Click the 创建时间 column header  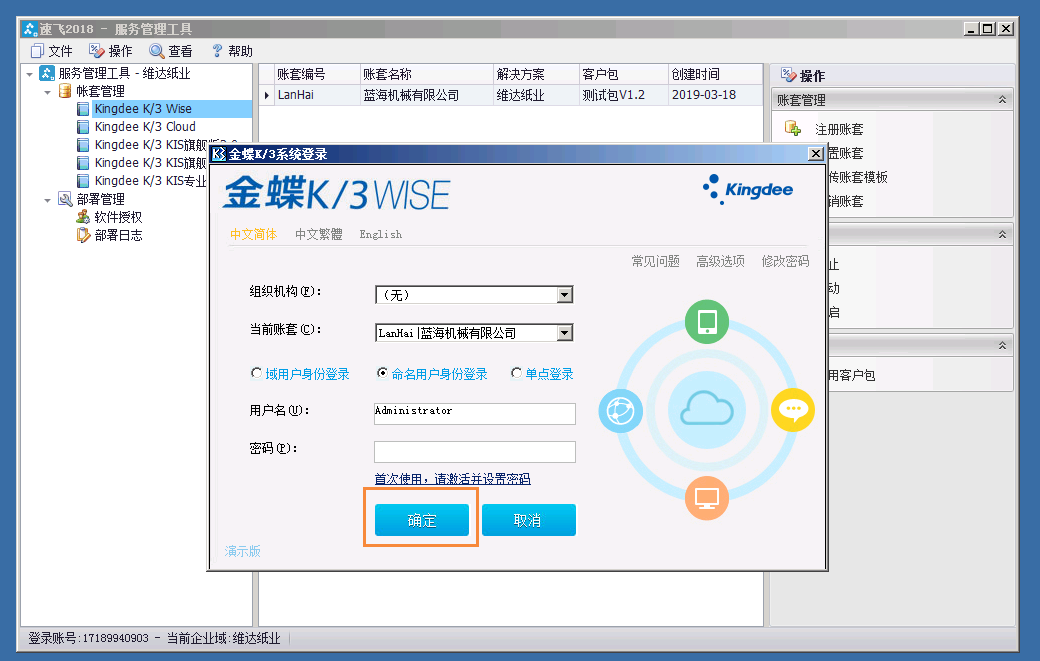coord(715,74)
